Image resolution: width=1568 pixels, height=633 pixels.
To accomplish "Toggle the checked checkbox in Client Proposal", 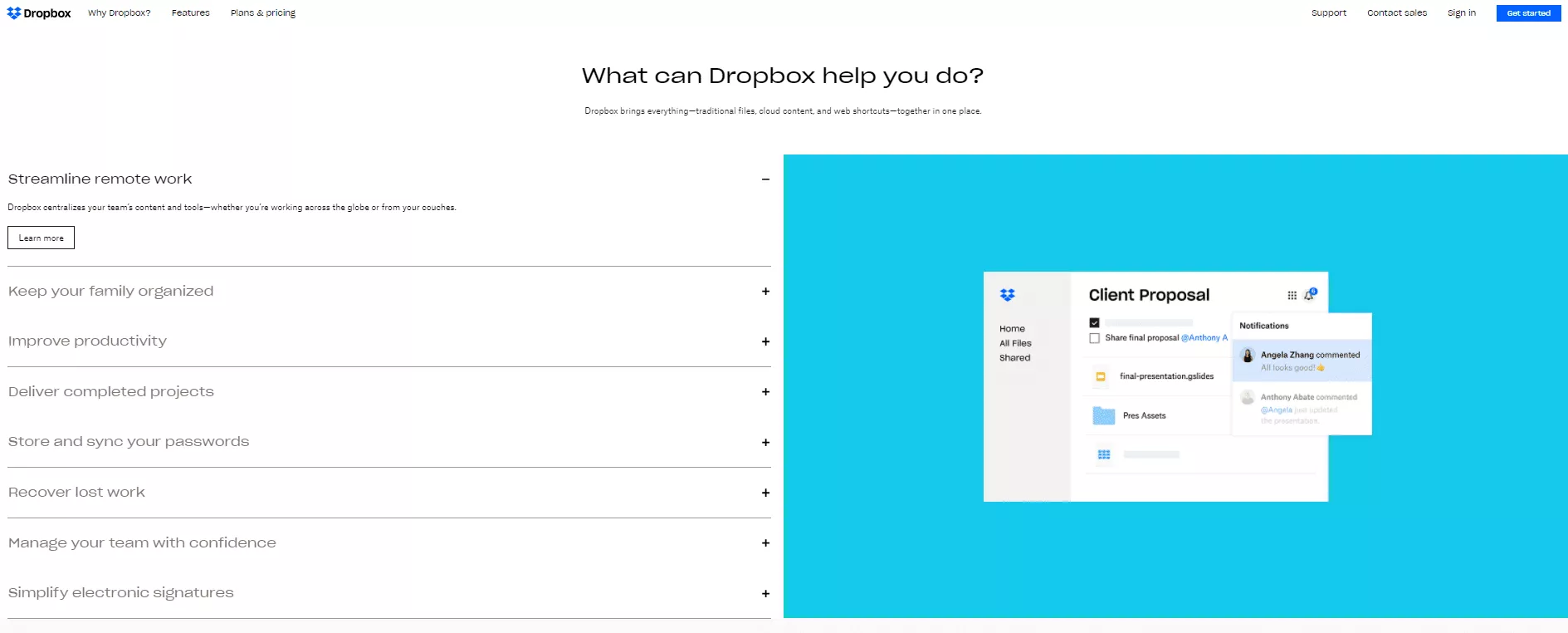I will pos(1095,322).
